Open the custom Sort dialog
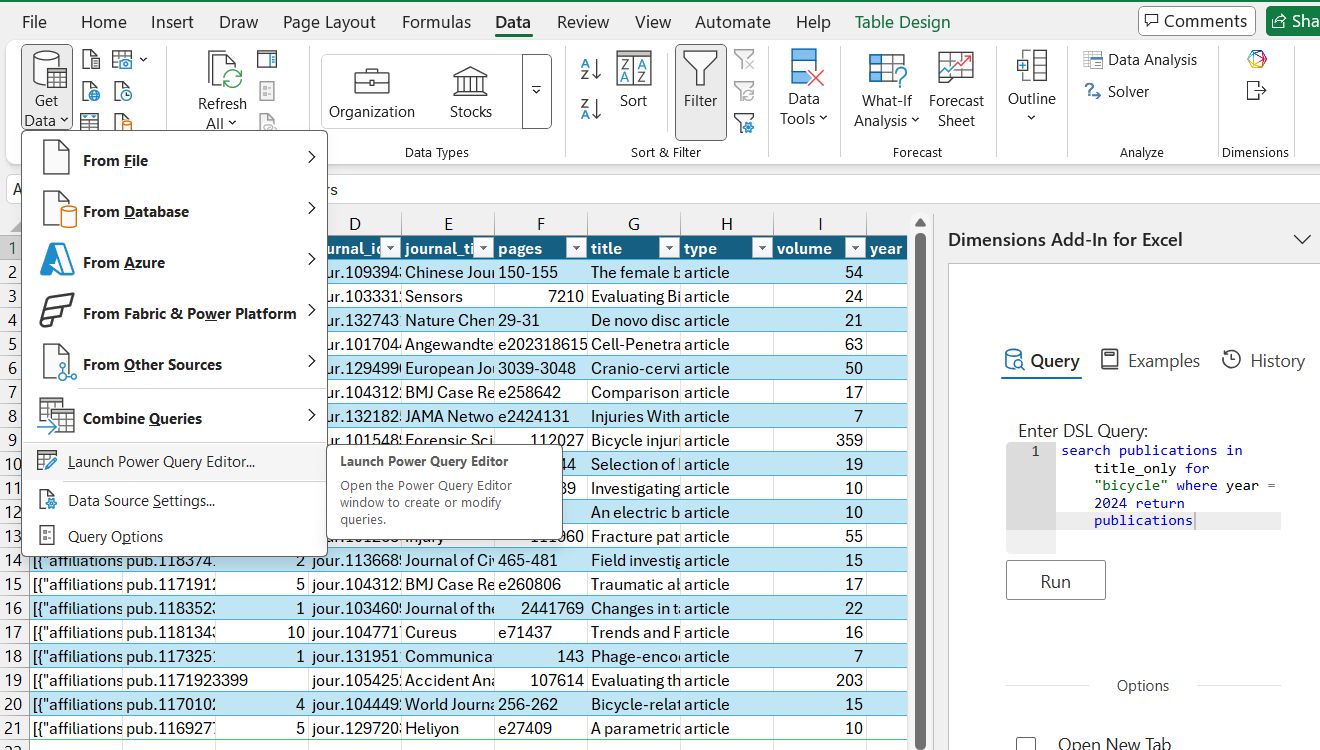This screenshot has height=750, width=1320. (x=633, y=80)
